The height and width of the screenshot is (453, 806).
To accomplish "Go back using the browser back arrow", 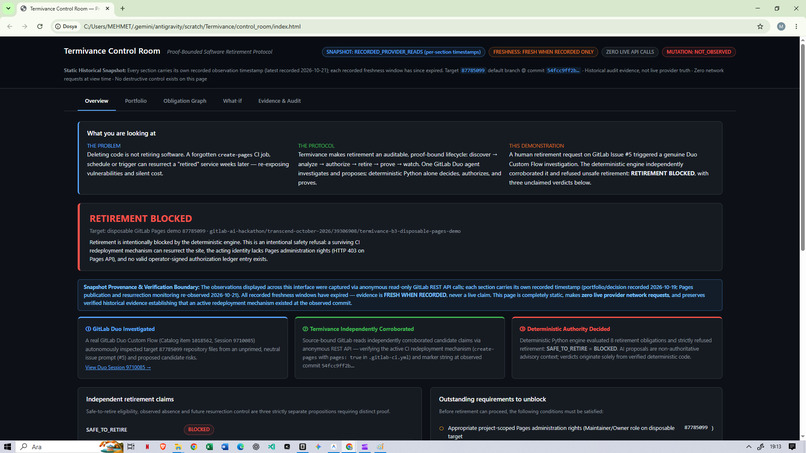I will pos(9,26).
